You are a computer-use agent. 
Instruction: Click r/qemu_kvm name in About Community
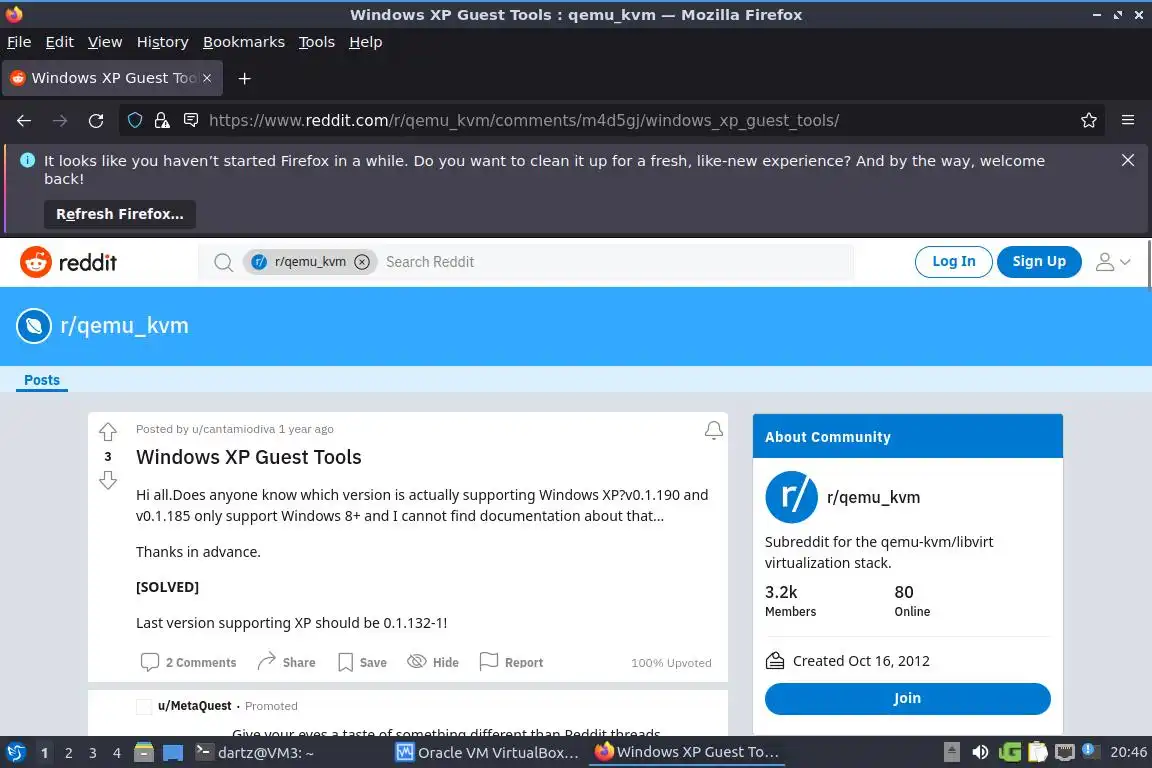click(x=873, y=498)
